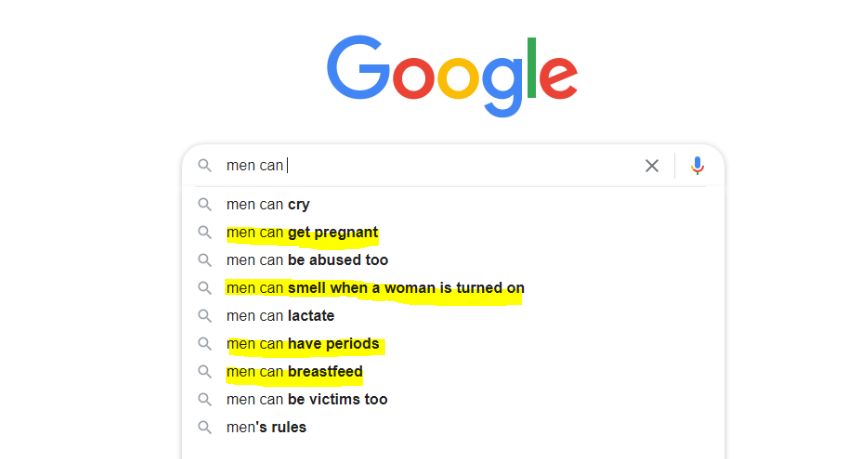This screenshot has height=459, width=856.
Task: Click magnifier icon beside 'men can cry'
Action: [x=205, y=205]
